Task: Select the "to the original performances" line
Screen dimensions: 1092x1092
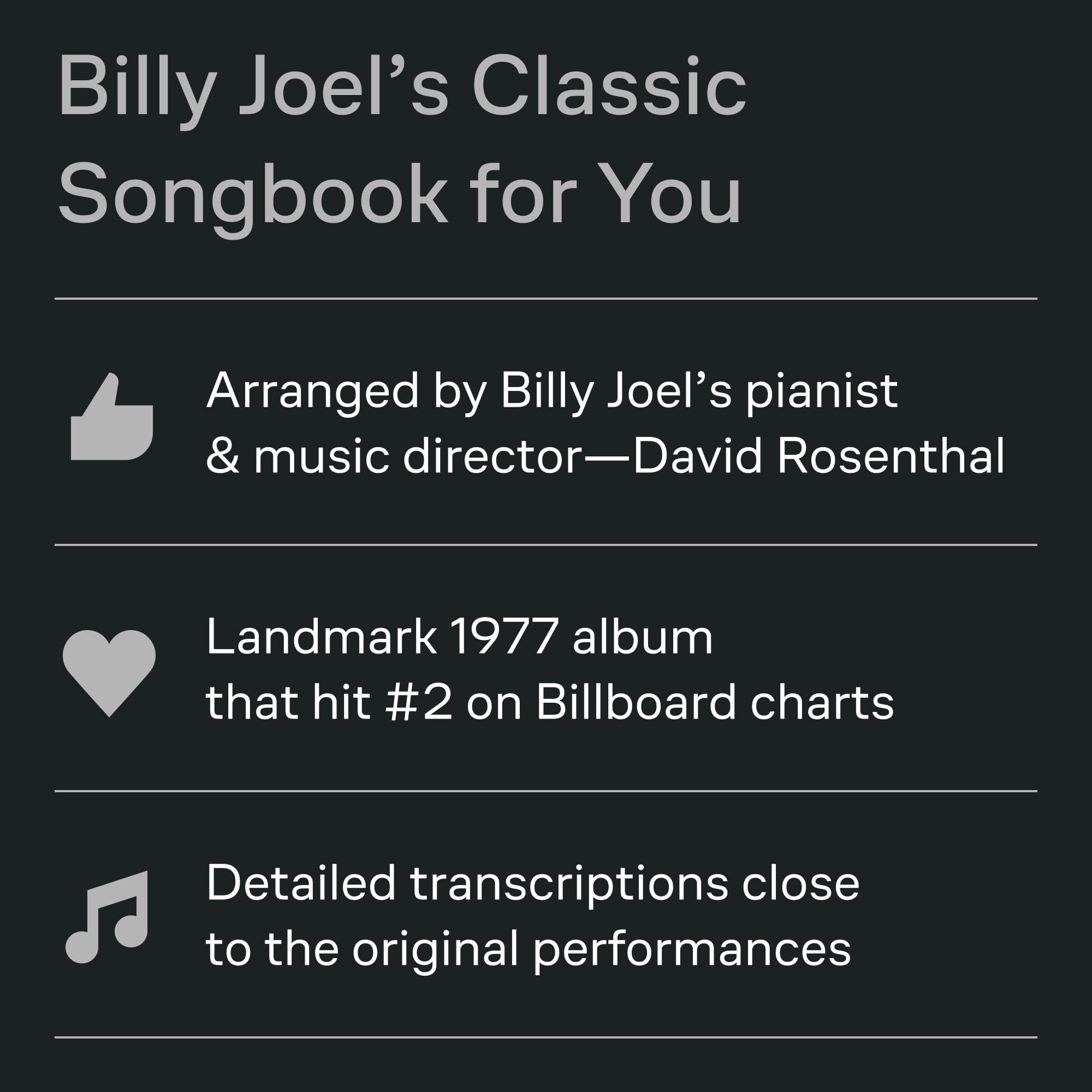Action: (x=528, y=949)
